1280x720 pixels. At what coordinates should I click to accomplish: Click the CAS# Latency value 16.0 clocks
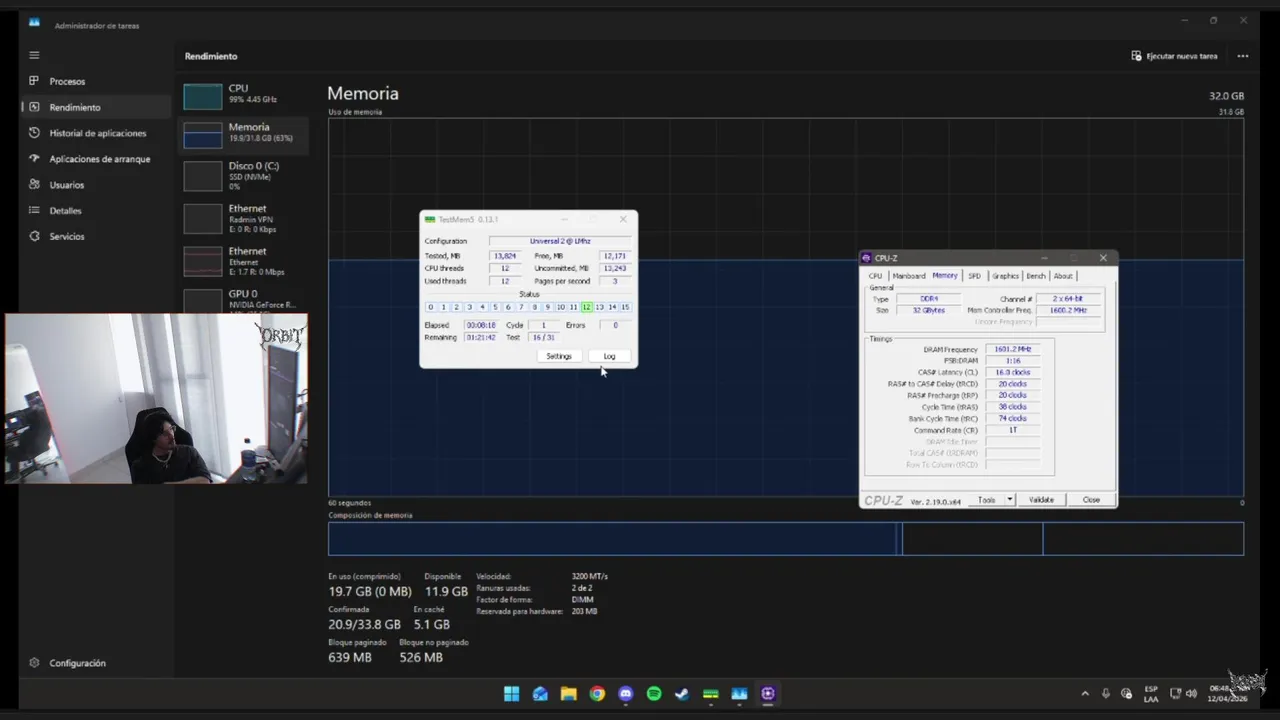(1013, 372)
